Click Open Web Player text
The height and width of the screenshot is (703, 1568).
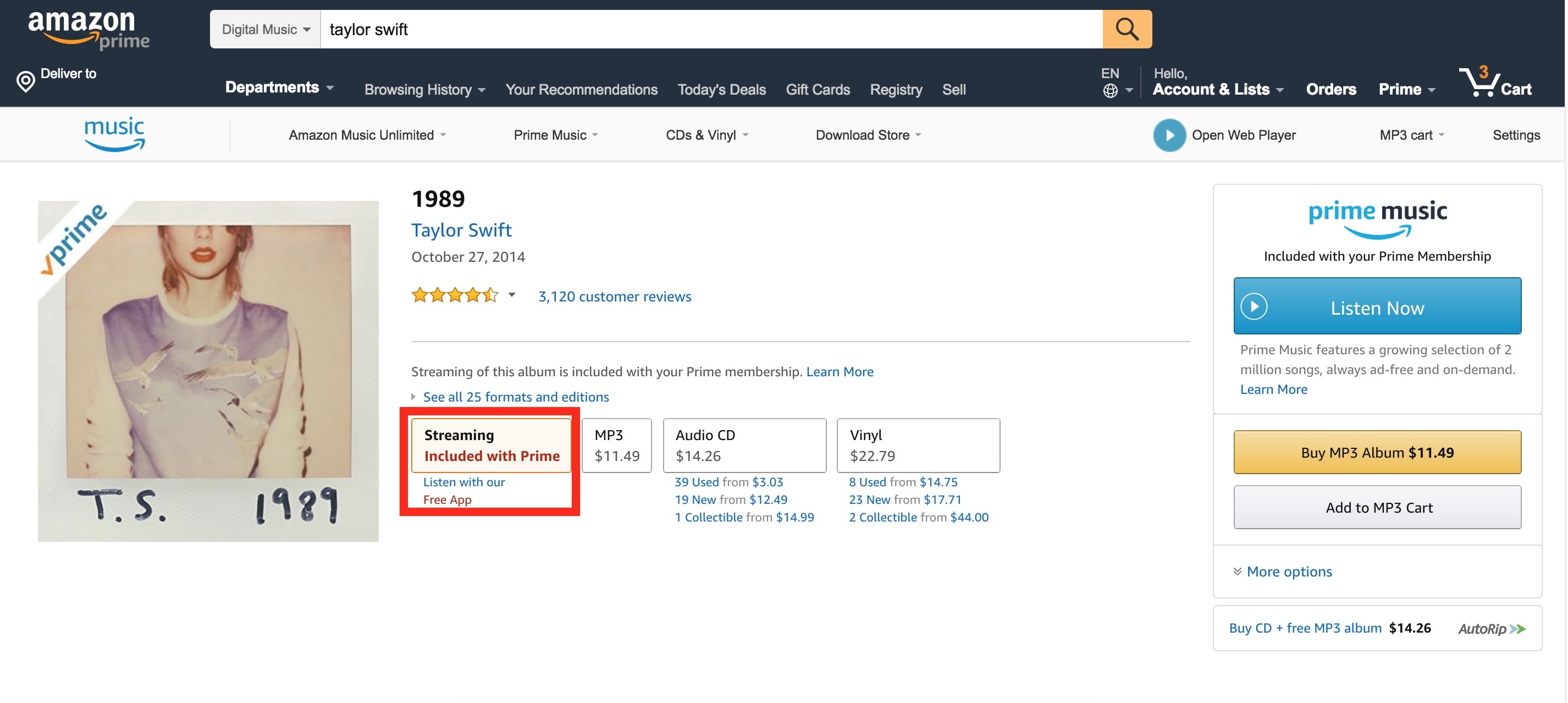1244,135
